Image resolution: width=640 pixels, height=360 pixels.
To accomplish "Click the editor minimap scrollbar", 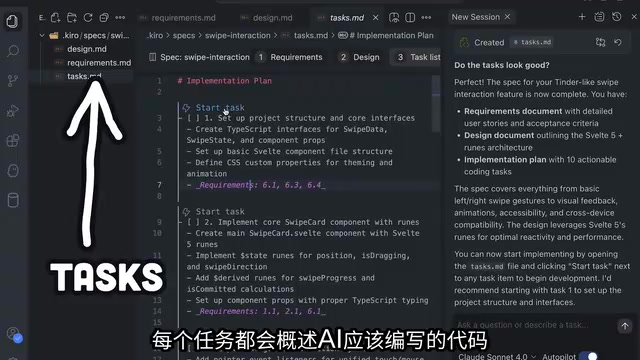I will pyautogui.click(x=436, y=104).
